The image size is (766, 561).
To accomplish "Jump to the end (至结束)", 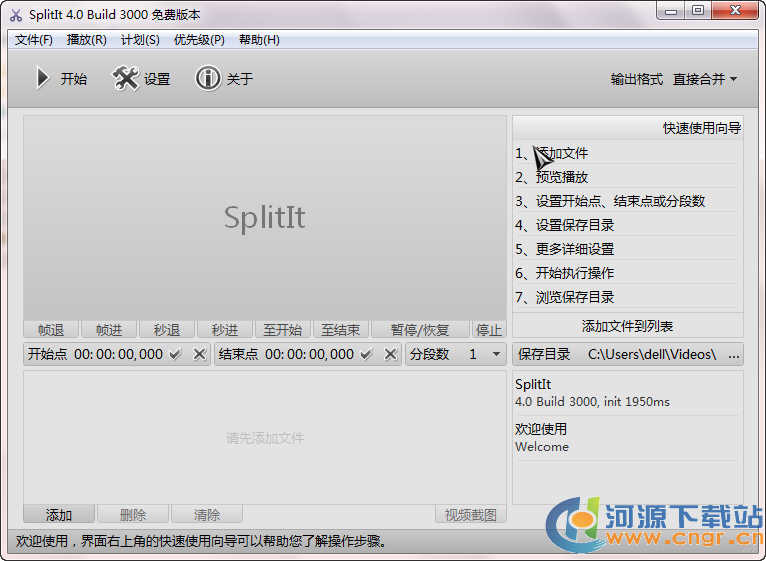I will pyautogui.click(x=340, y=330).
